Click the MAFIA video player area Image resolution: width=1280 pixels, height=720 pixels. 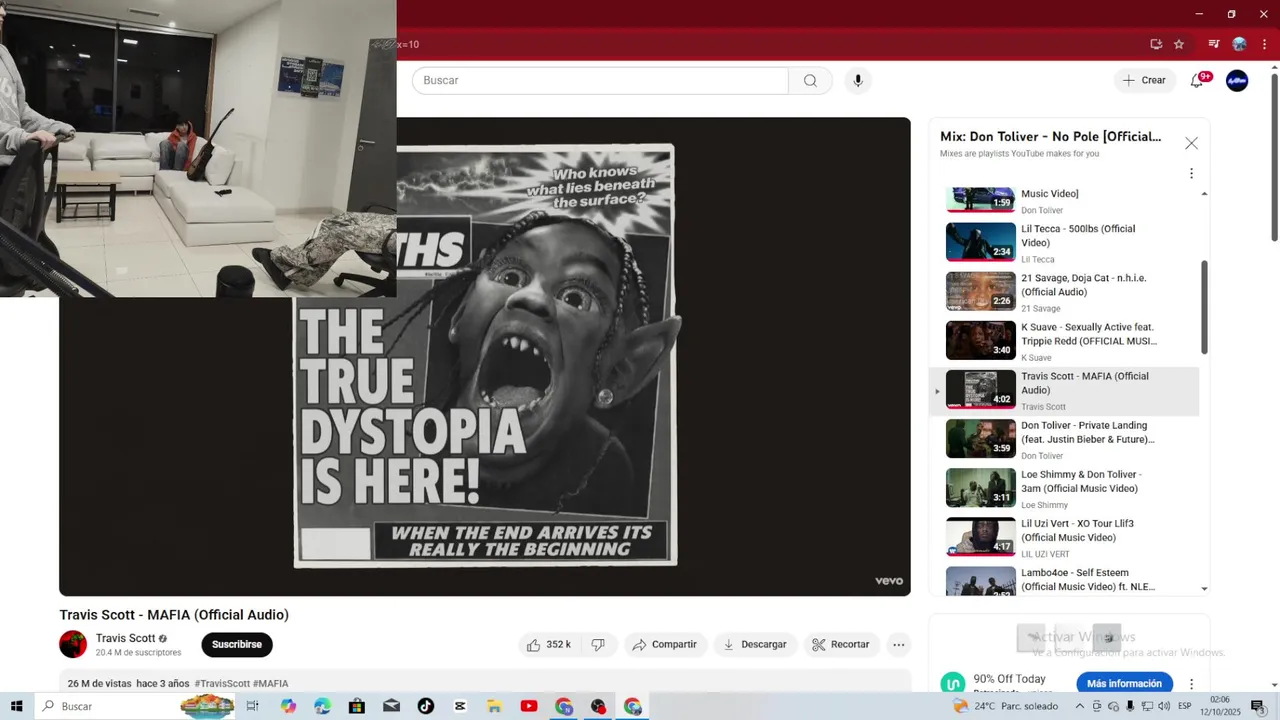pos(484,357)
